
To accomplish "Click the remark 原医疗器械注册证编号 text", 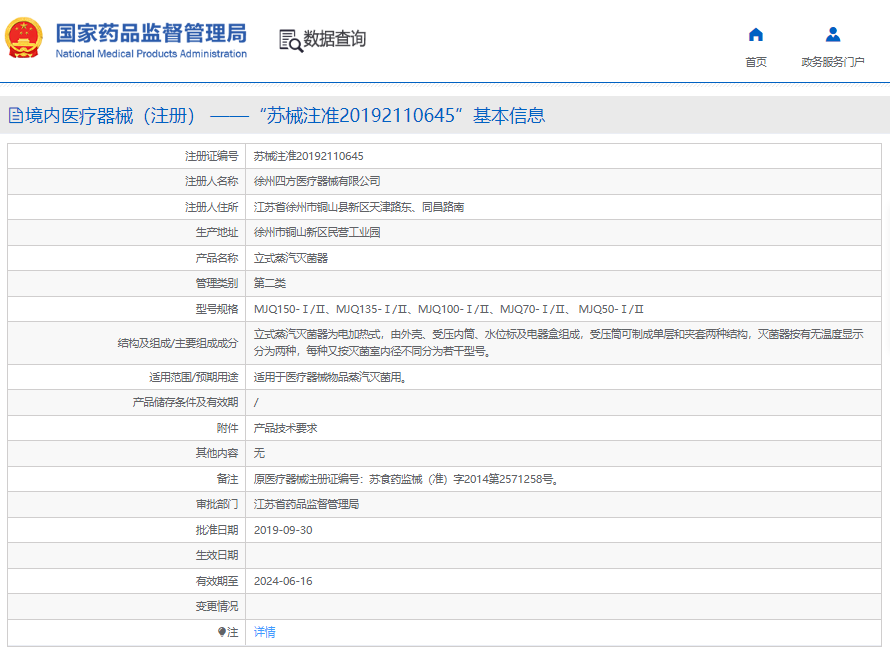I will [406, 479].
